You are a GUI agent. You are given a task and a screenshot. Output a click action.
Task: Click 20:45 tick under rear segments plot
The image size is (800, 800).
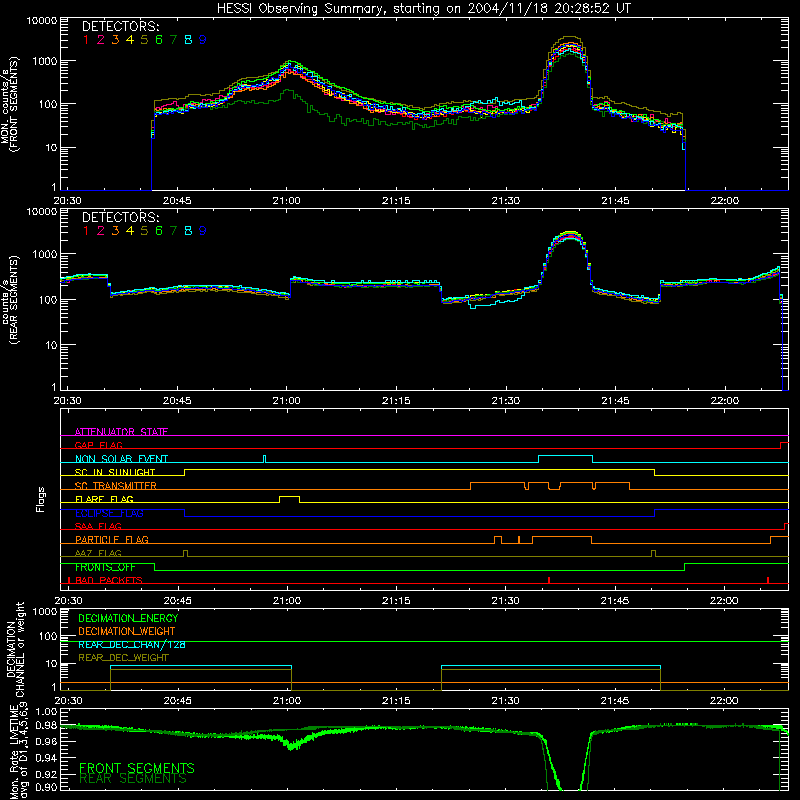pos(177,401)
